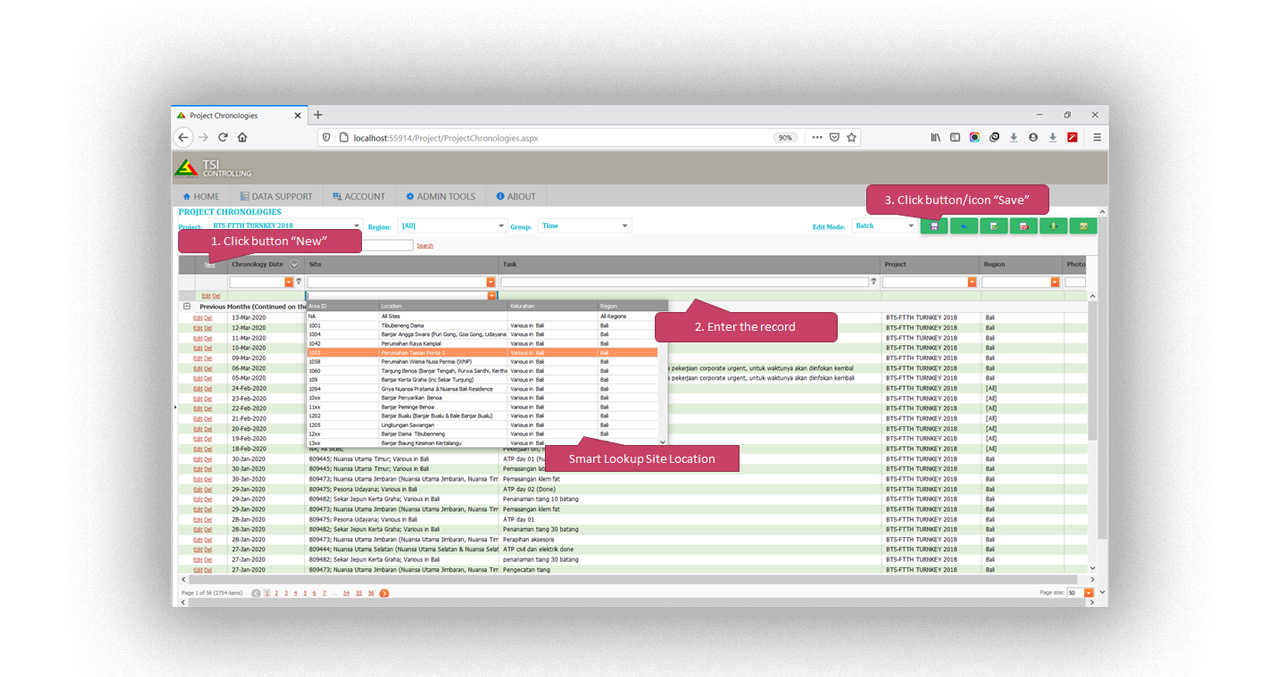1280x677 pixels.
Task: Open the About menu item
Action: pos(517,196)
